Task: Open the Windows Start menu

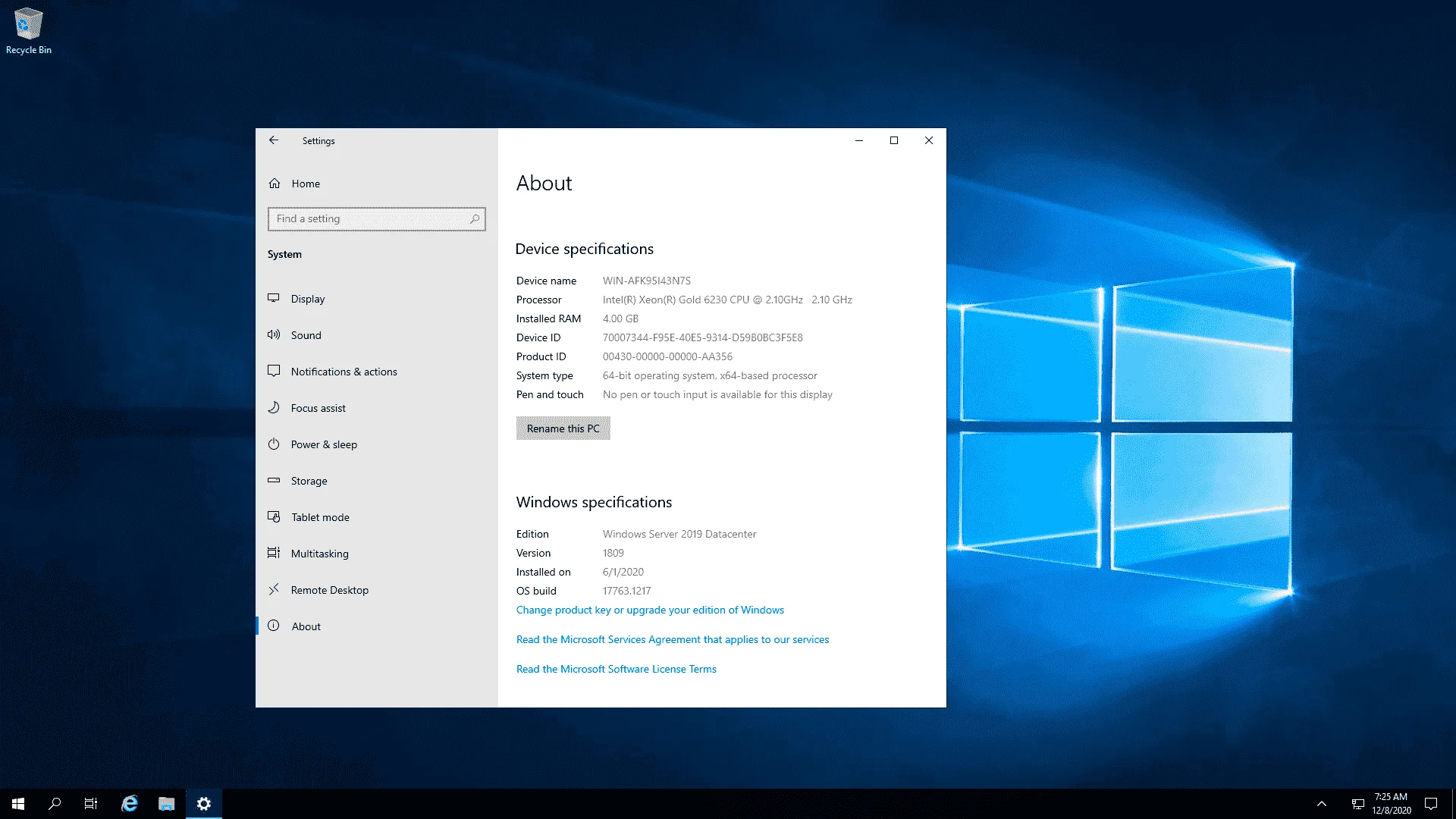Action: pyautogui.click(x=18, y=804)
